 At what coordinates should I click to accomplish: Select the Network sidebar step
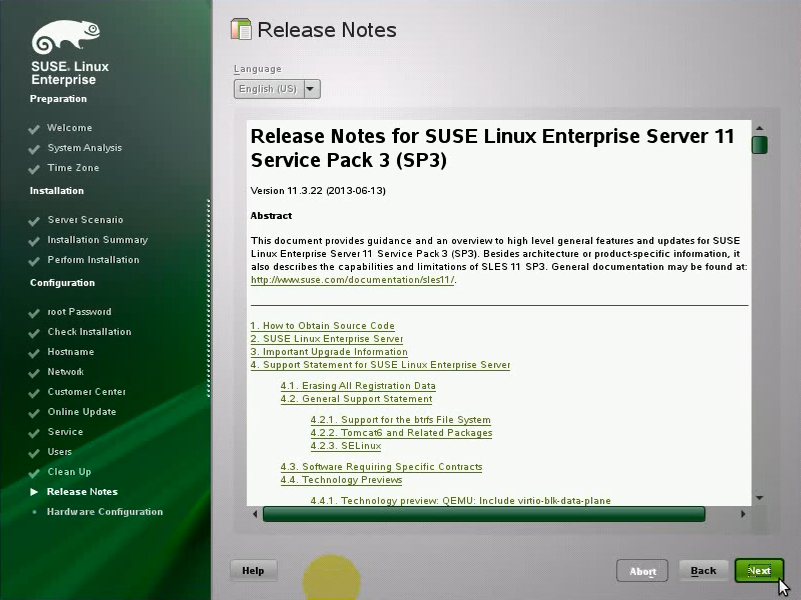click(x=65, y=371)
